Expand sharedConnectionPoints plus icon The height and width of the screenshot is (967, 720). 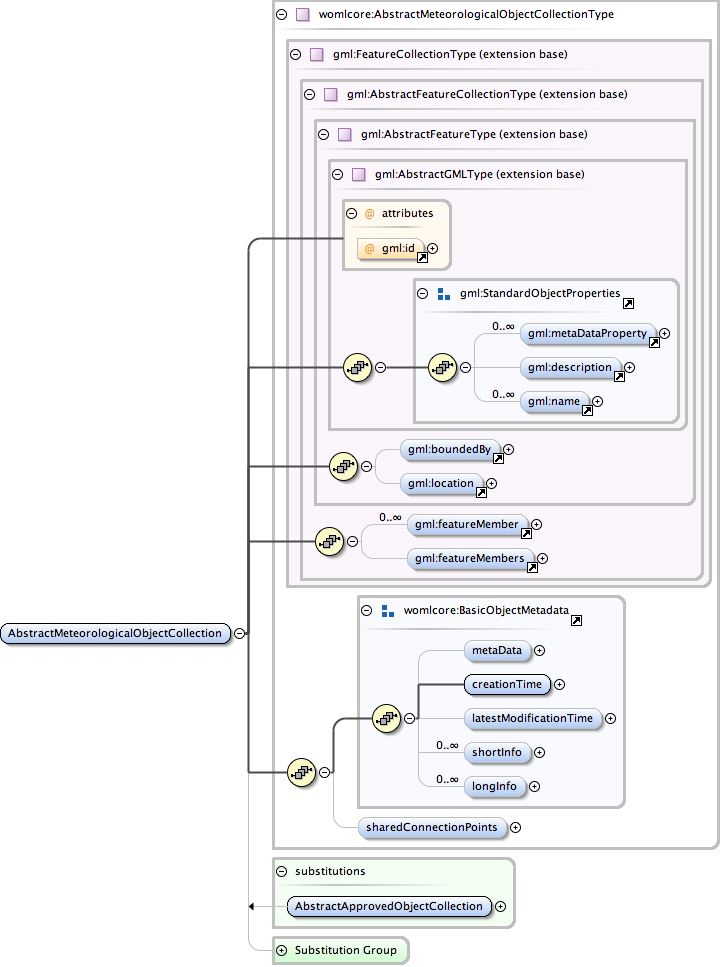pyautogui.click(x=515, y=828)
